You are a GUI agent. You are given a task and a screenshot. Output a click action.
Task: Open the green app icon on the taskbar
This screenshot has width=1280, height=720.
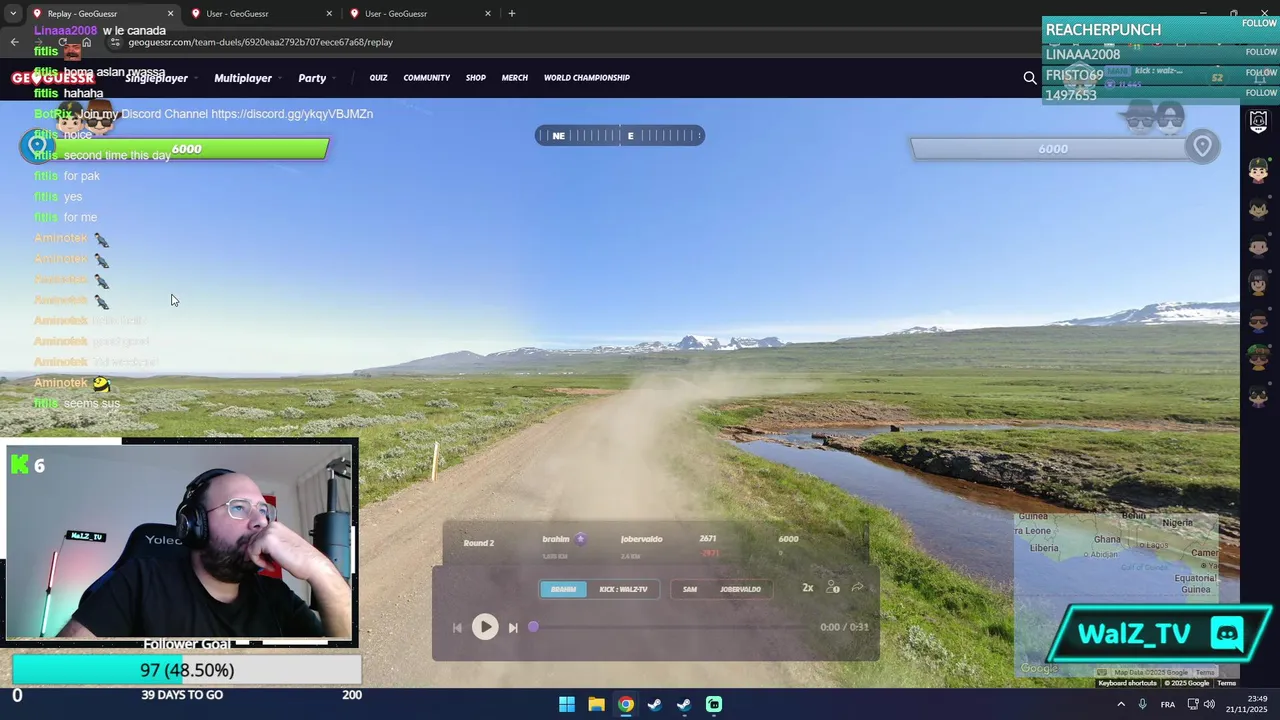(714, 704)
